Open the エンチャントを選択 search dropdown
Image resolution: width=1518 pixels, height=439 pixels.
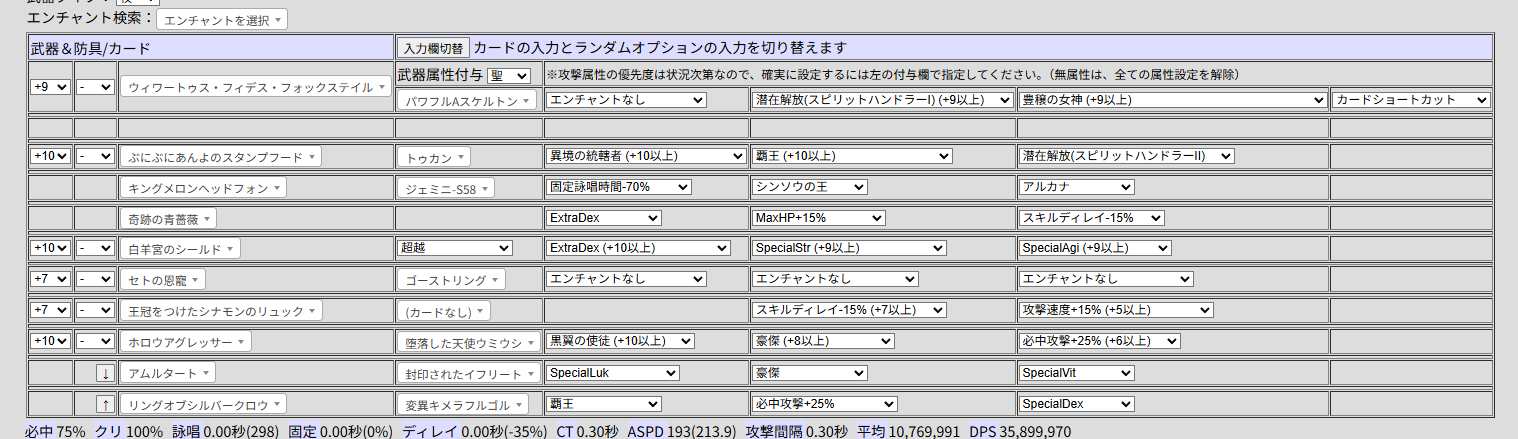point(222,19)
